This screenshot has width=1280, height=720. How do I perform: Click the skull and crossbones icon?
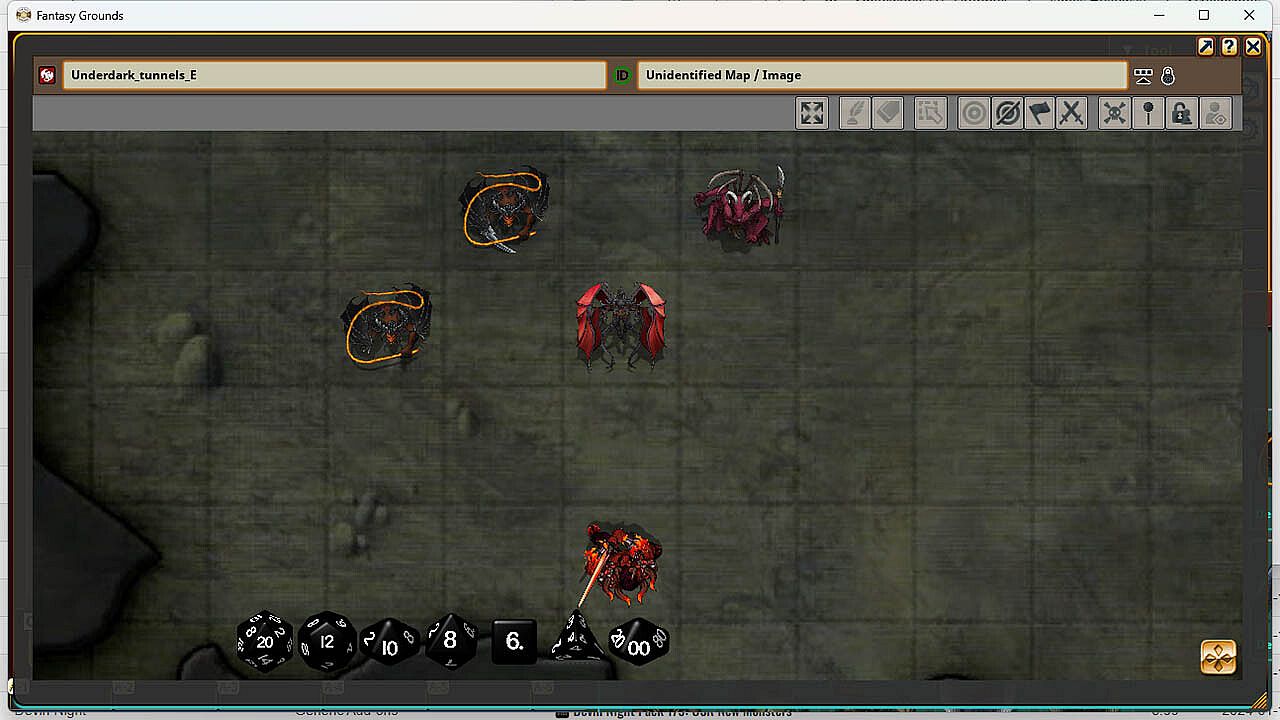click(1114, 113)
